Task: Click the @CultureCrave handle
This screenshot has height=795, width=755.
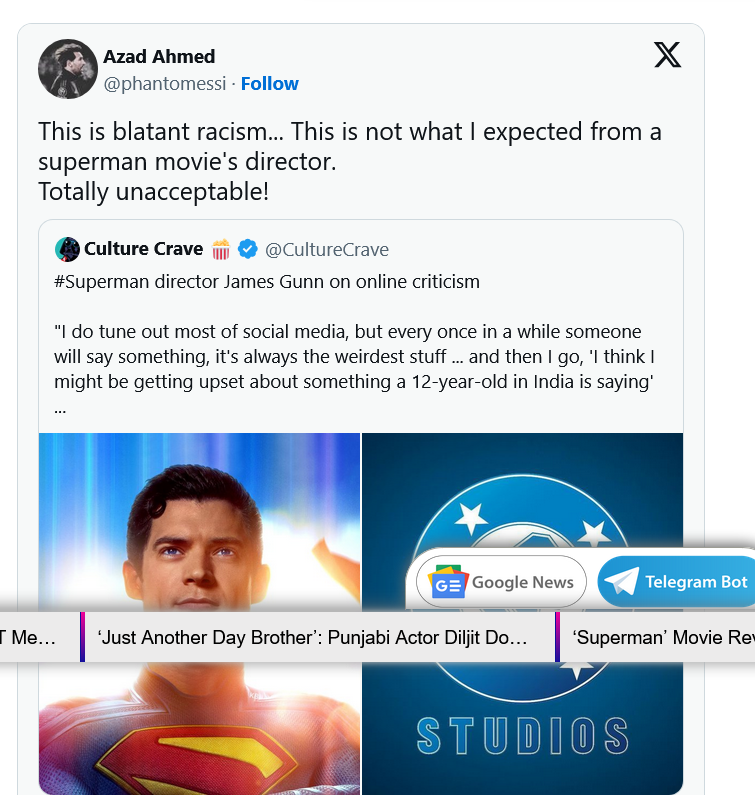Action: (327, 249)
